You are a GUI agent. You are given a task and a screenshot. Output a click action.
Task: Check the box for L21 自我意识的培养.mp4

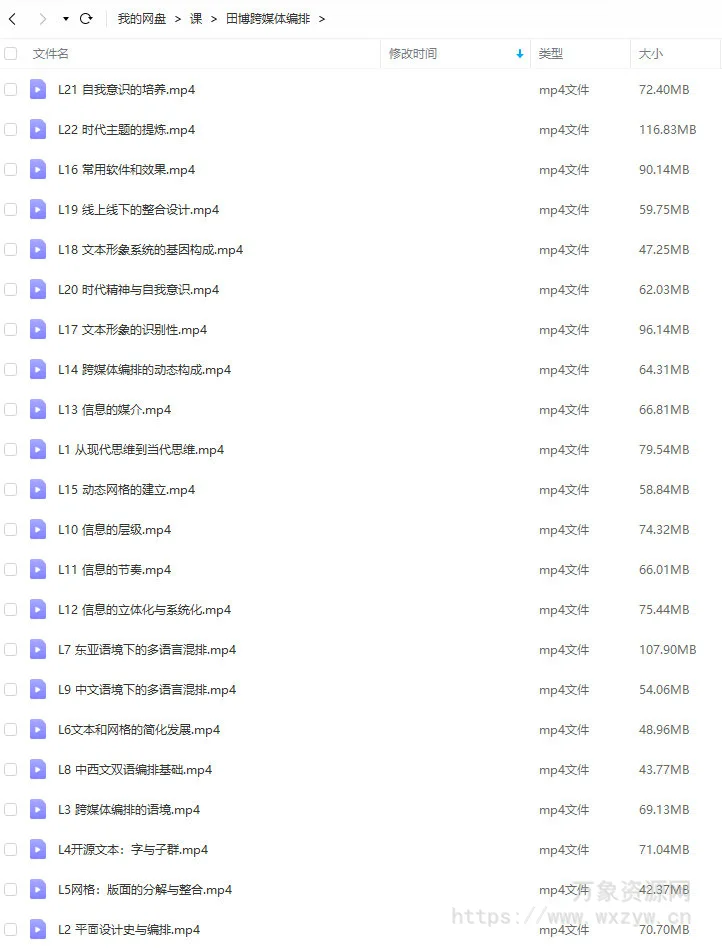tap(10, 90)
